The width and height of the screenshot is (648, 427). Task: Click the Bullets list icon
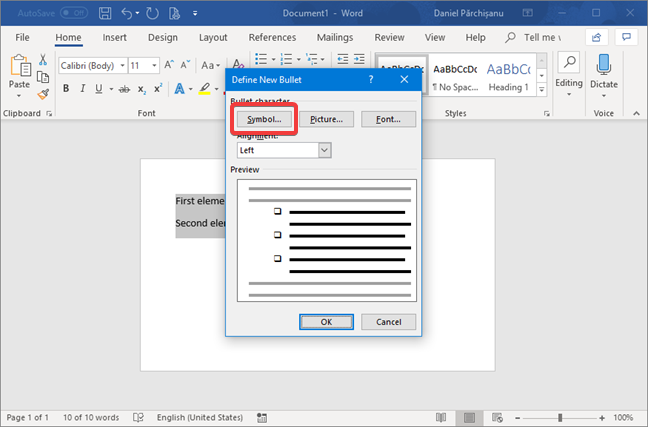click(261, 59)
